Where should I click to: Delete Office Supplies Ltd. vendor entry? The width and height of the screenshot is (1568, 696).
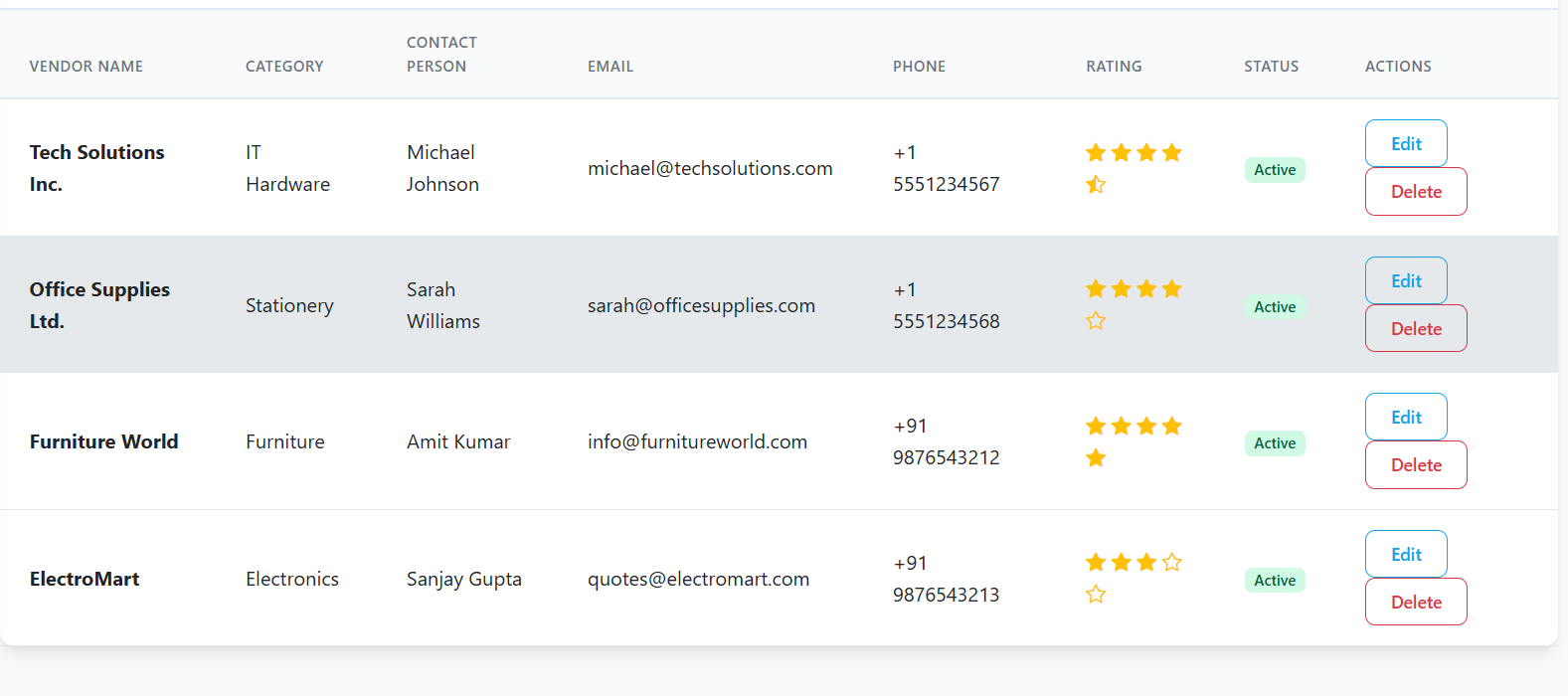pos(1415,329)
